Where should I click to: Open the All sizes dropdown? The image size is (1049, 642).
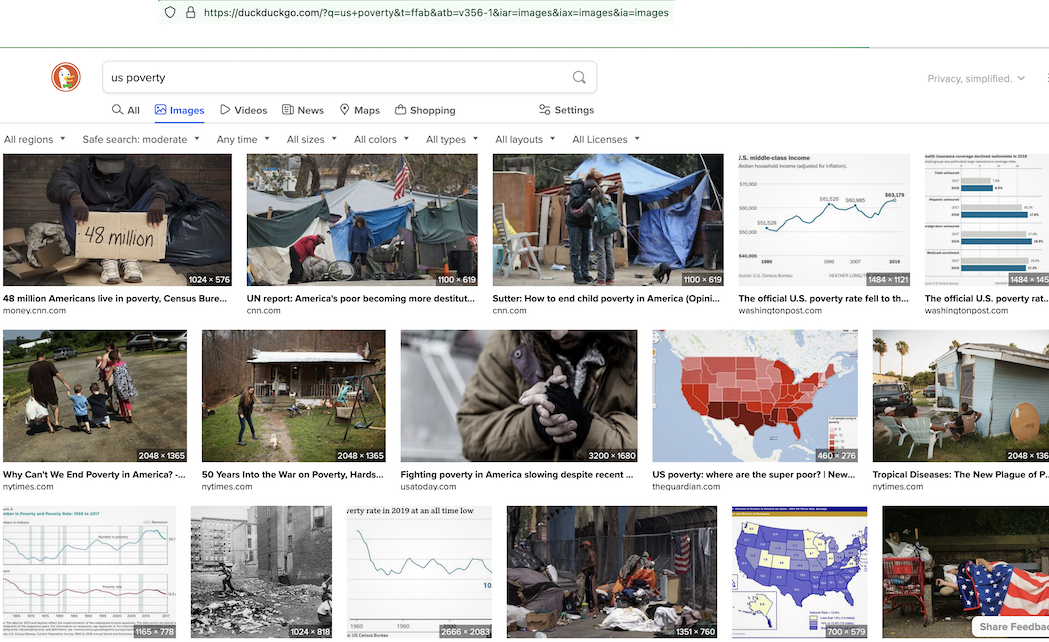tap(312, 139)
